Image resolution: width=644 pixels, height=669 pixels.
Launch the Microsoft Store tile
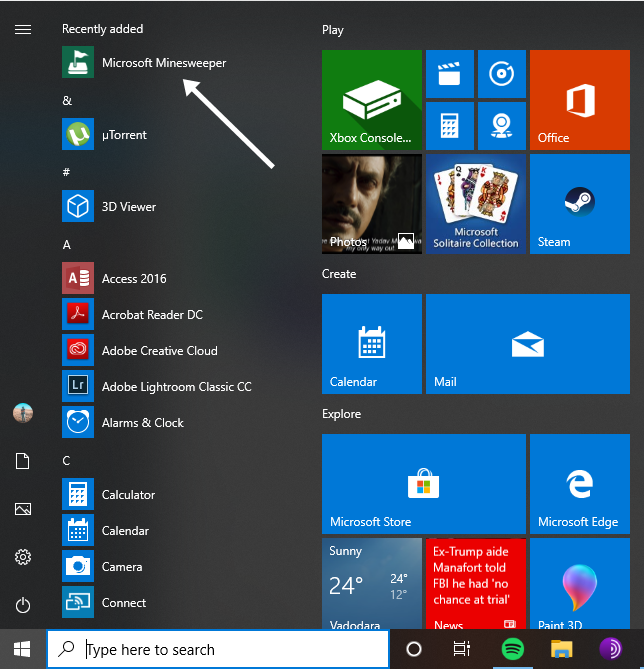(x=424, y=484)
